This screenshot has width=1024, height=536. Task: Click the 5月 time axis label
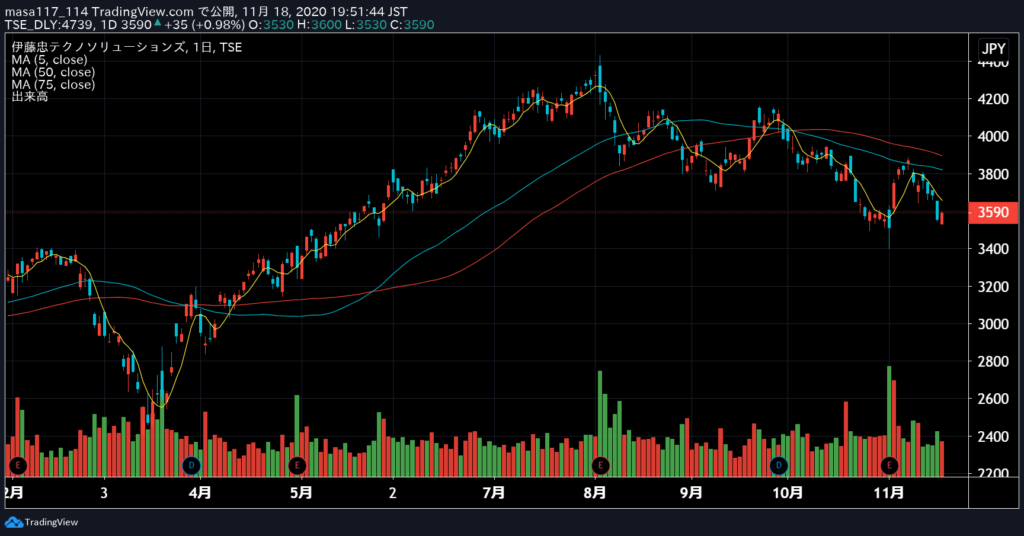[x=301, y=492]
